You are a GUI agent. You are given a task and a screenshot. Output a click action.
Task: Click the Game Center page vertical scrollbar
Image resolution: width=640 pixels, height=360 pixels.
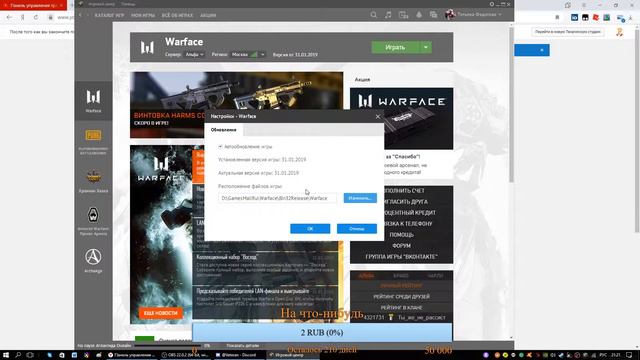tap(511, 104)
